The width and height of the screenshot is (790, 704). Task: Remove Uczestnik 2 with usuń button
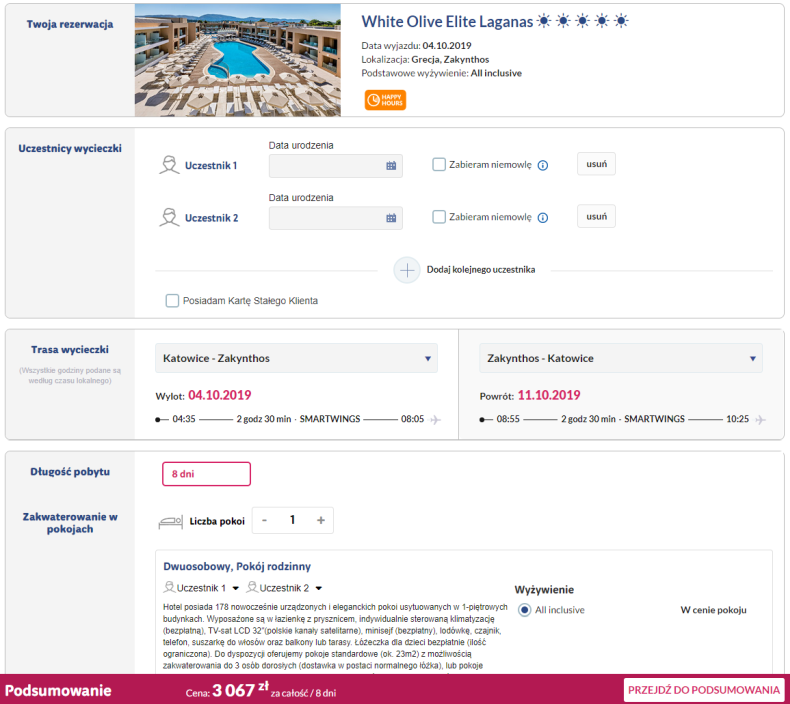point(596,217)
